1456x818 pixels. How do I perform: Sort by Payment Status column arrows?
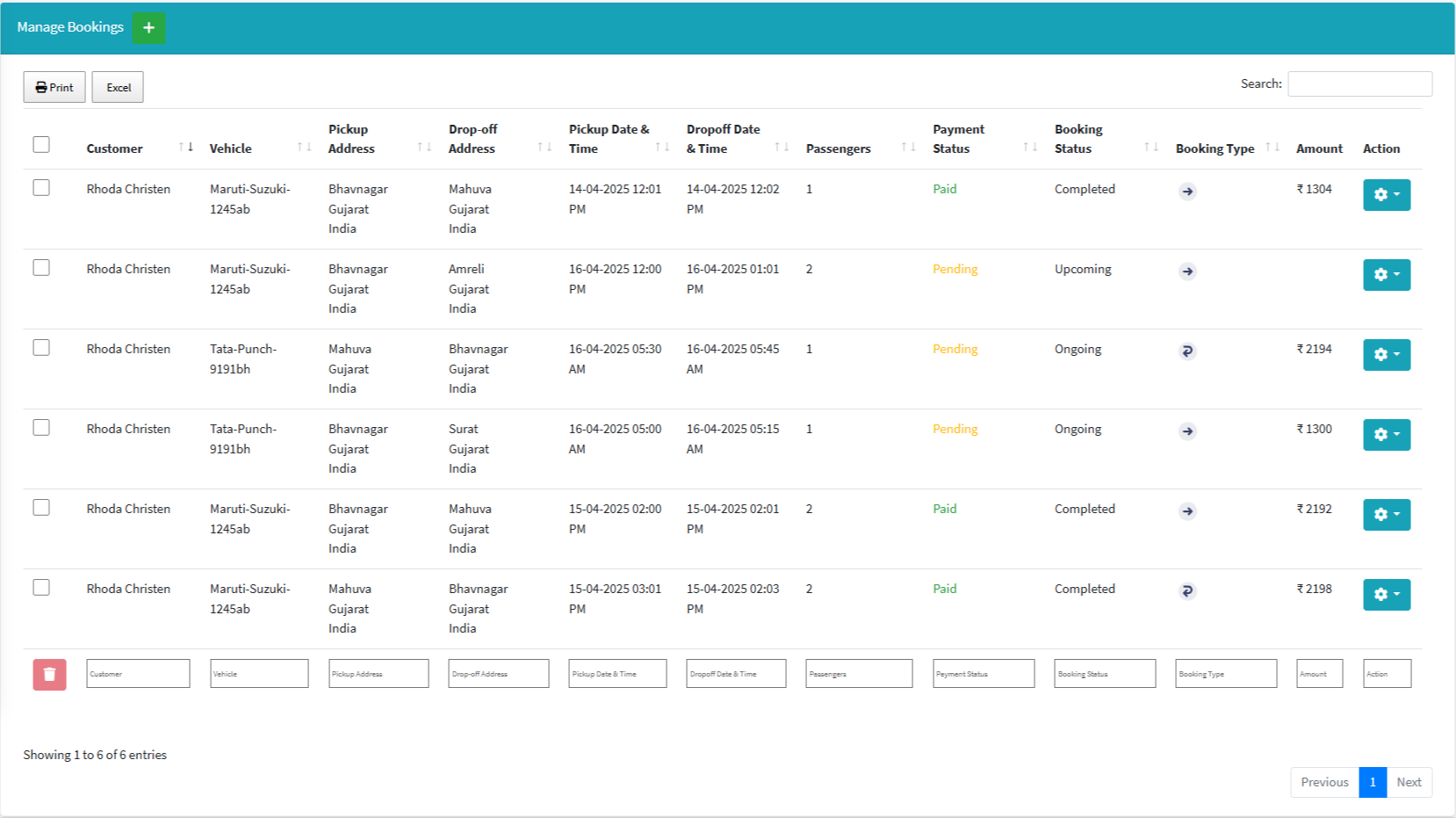[1030, 148]
